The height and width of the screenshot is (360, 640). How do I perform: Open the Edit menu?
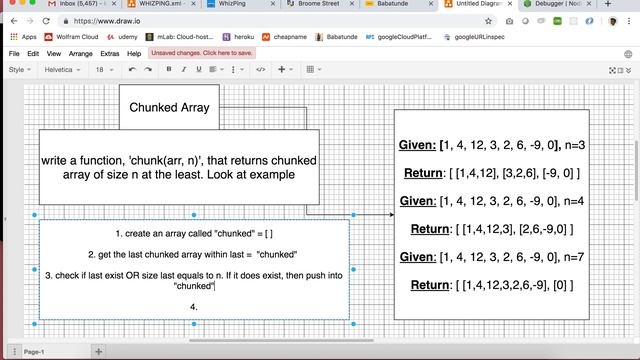pyautogui.click(x=33, y=53)
